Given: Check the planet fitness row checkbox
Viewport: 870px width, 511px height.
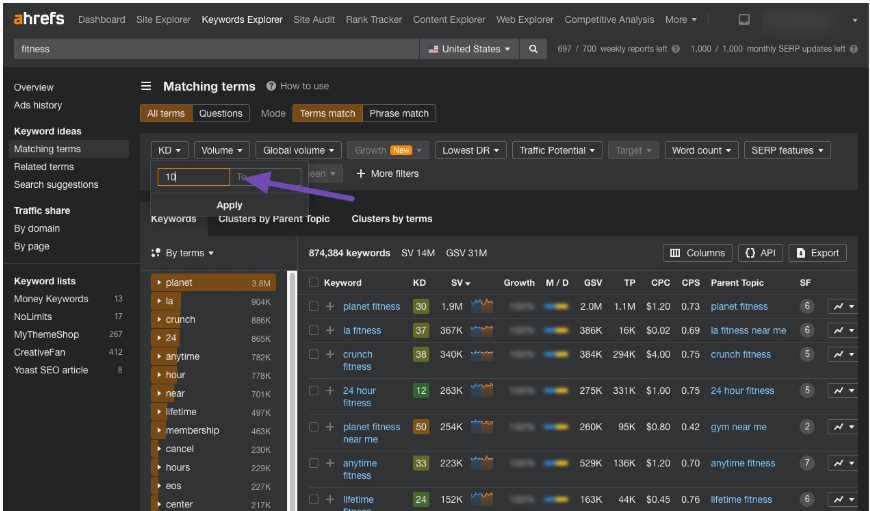Looking at the screenshot, I should click(x=314, y=306).
